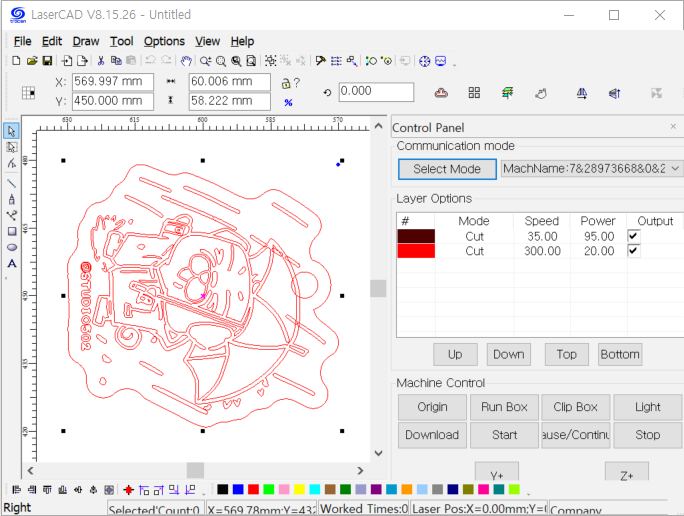Click the Run Box button

coord(504,407)
